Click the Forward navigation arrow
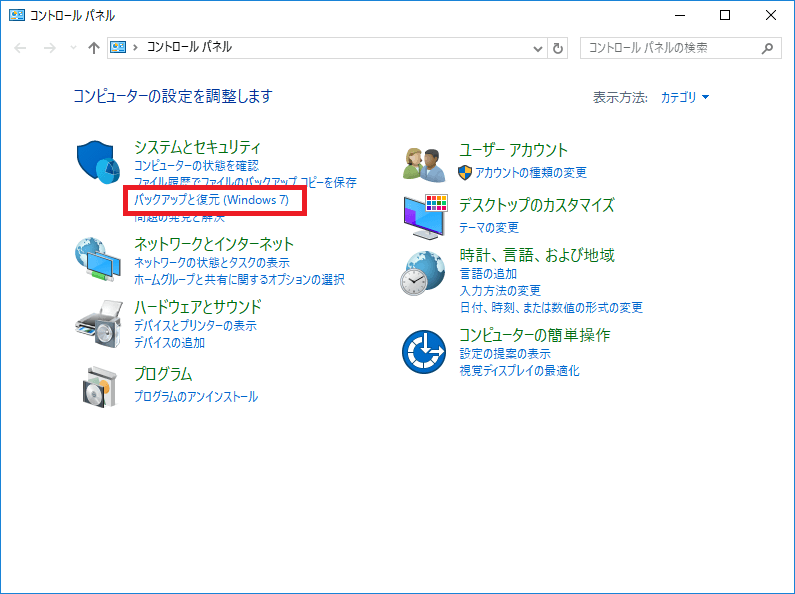795x594 pixels. point(50,48)
